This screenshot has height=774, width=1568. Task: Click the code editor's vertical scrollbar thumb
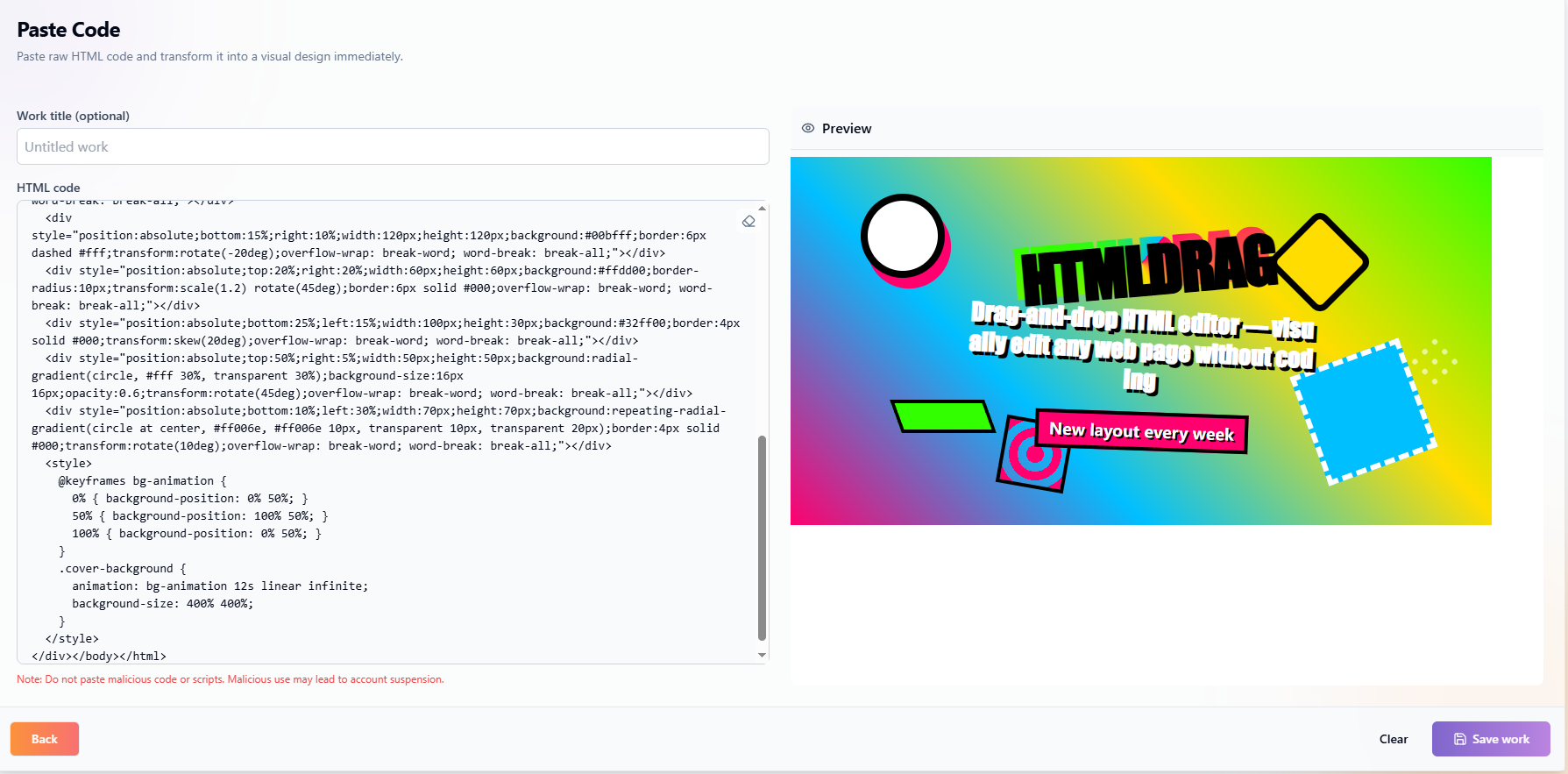(762, 537)
